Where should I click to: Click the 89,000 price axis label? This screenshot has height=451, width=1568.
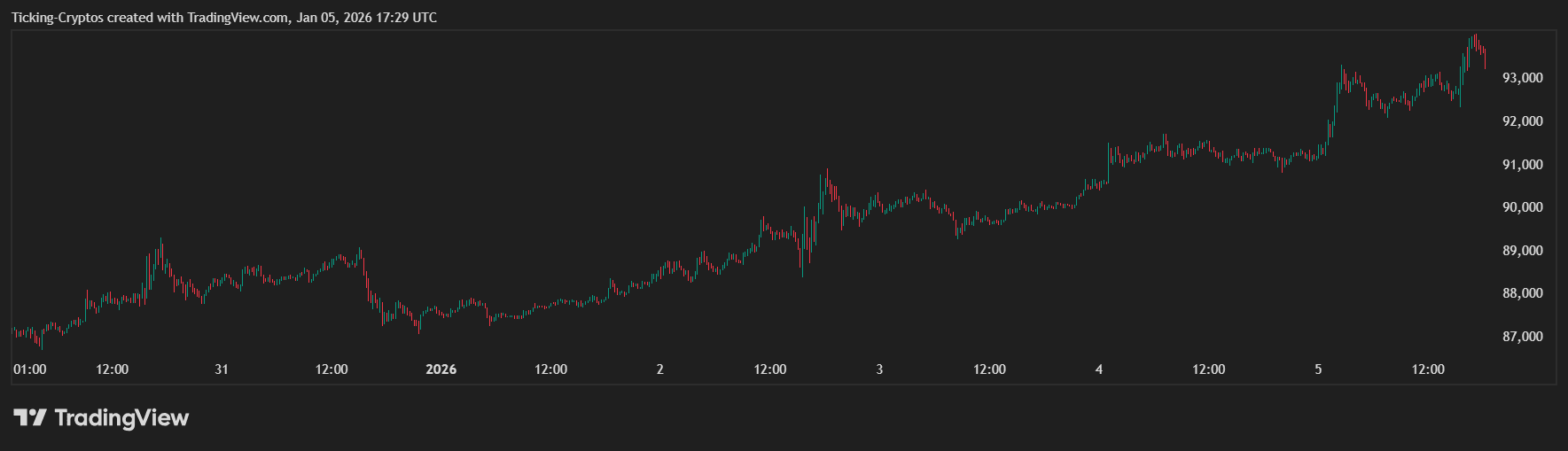(1522, 251)
